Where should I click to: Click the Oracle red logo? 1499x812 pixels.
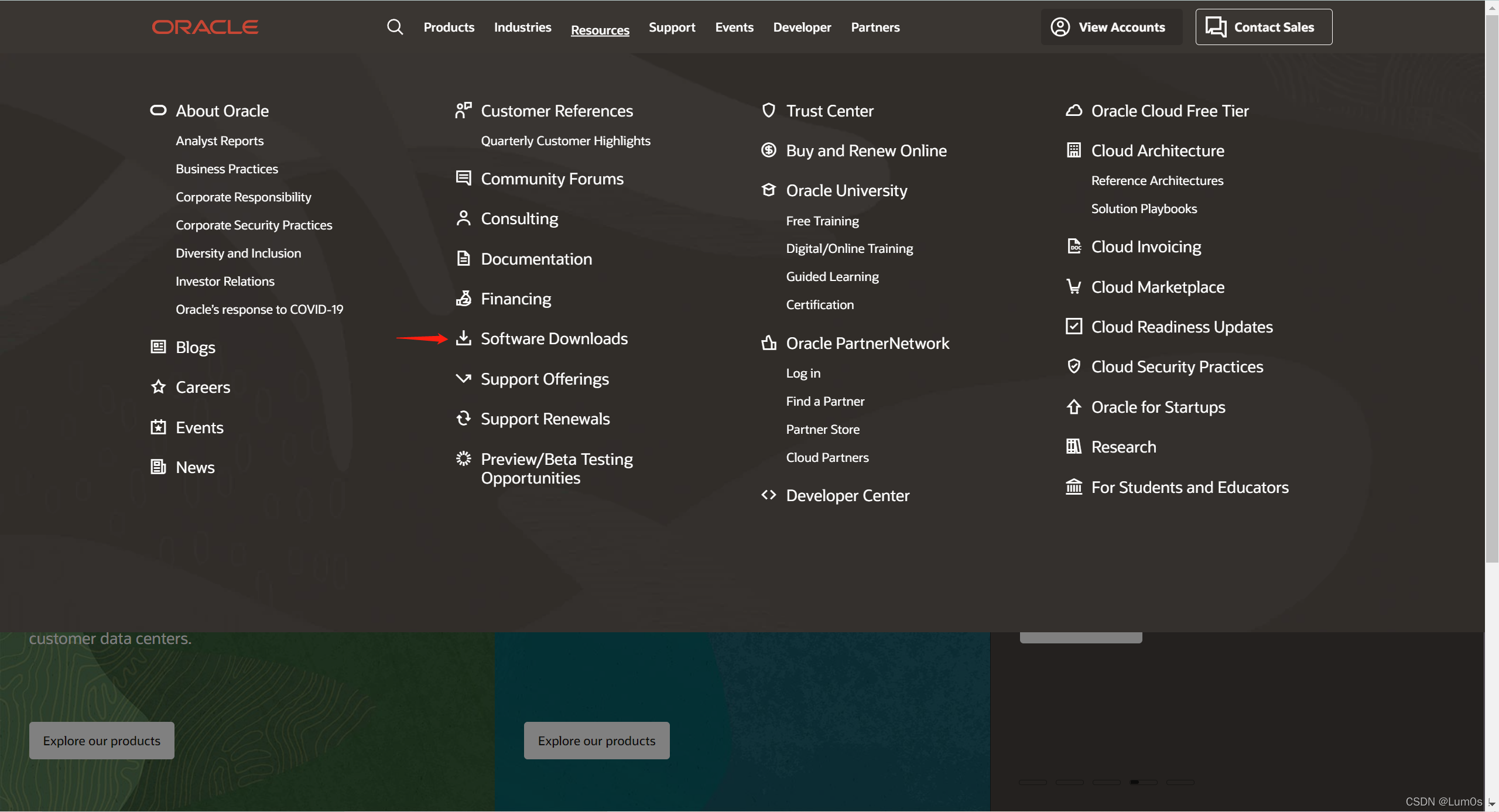click(205, 27)
